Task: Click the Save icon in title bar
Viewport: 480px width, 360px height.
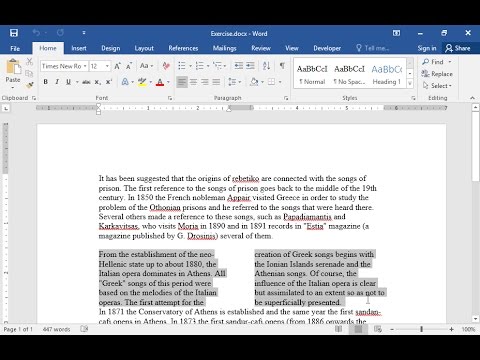Action: 14,33
